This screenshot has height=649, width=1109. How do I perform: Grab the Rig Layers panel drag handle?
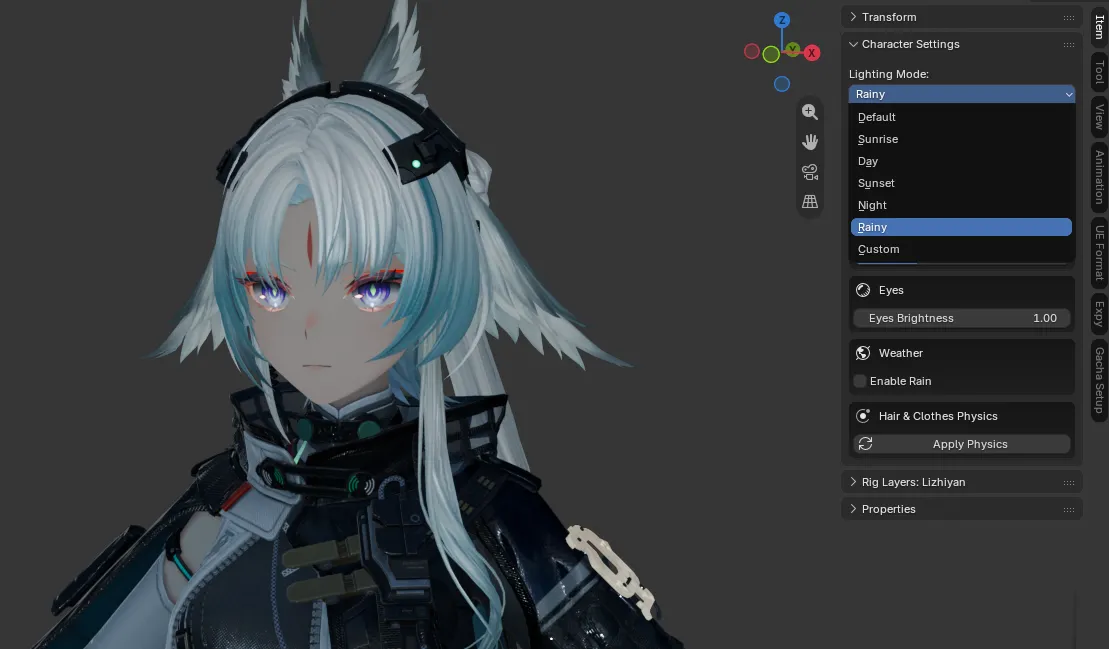(1069, 482)
